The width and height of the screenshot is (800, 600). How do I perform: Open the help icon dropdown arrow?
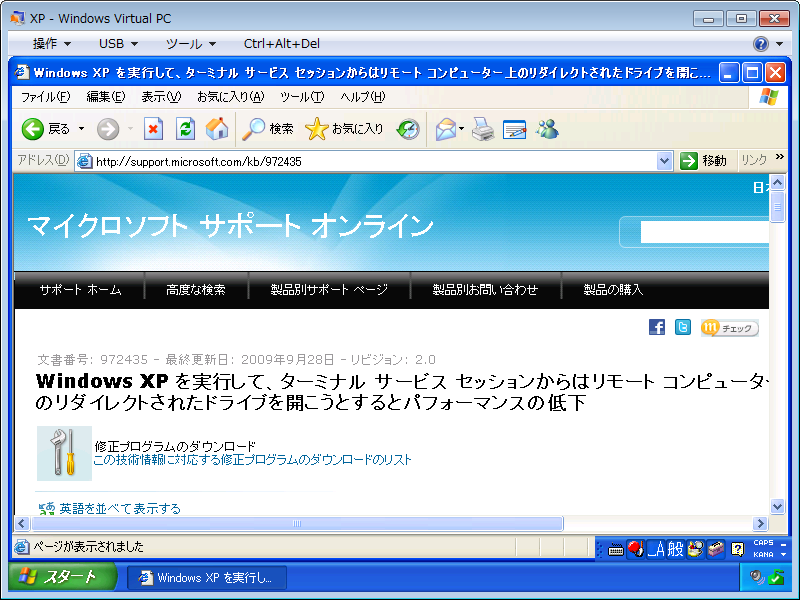(x=779, y=44)
